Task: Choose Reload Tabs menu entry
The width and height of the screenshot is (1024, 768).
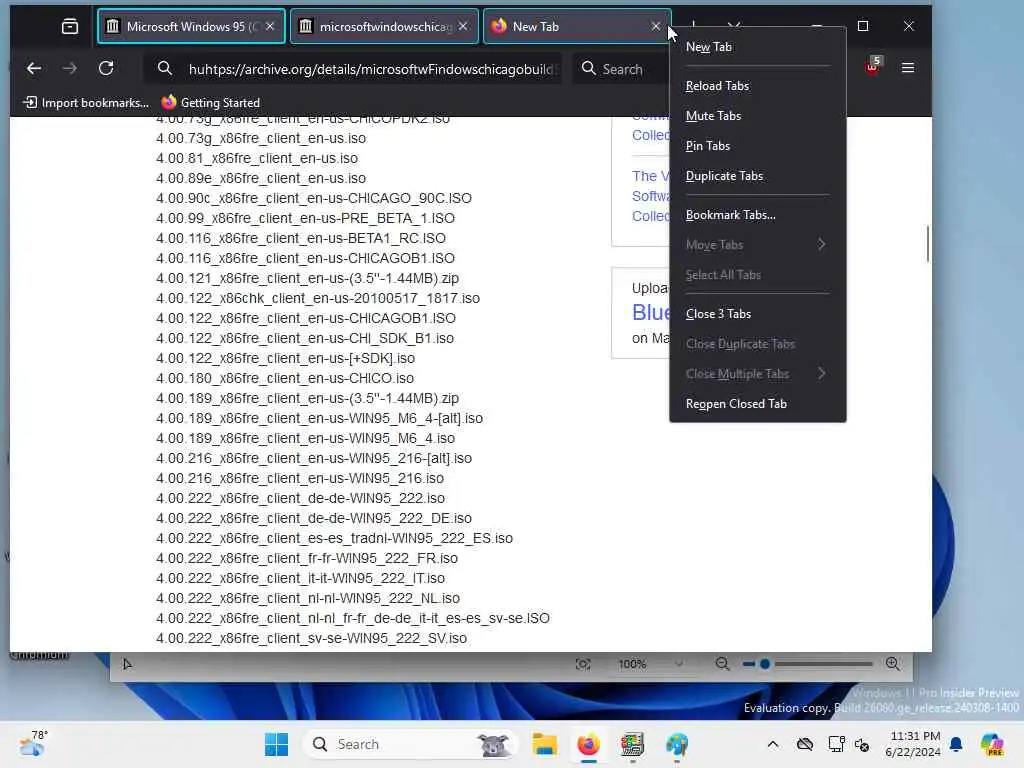Action: pyautogui.click(x=758, y=86)
